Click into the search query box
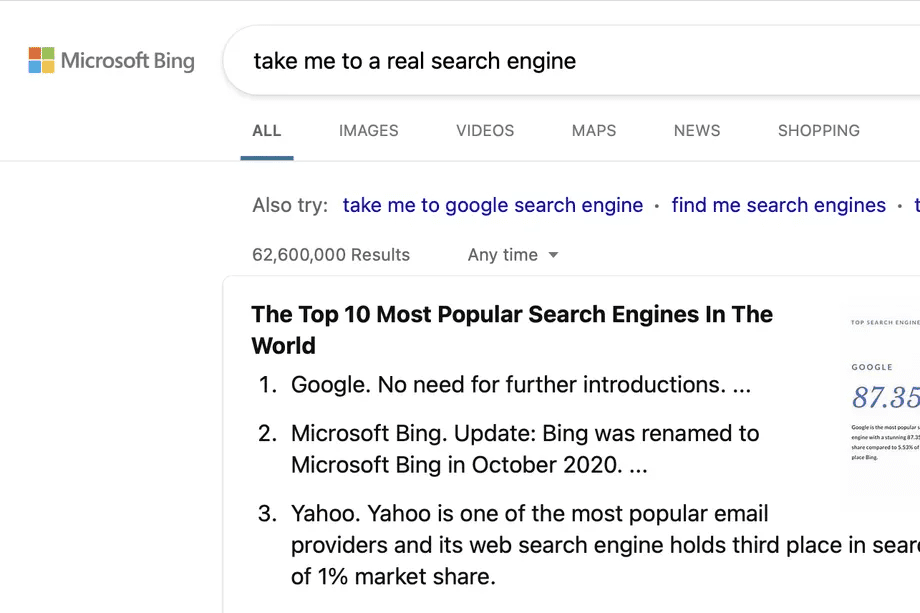 560,61
